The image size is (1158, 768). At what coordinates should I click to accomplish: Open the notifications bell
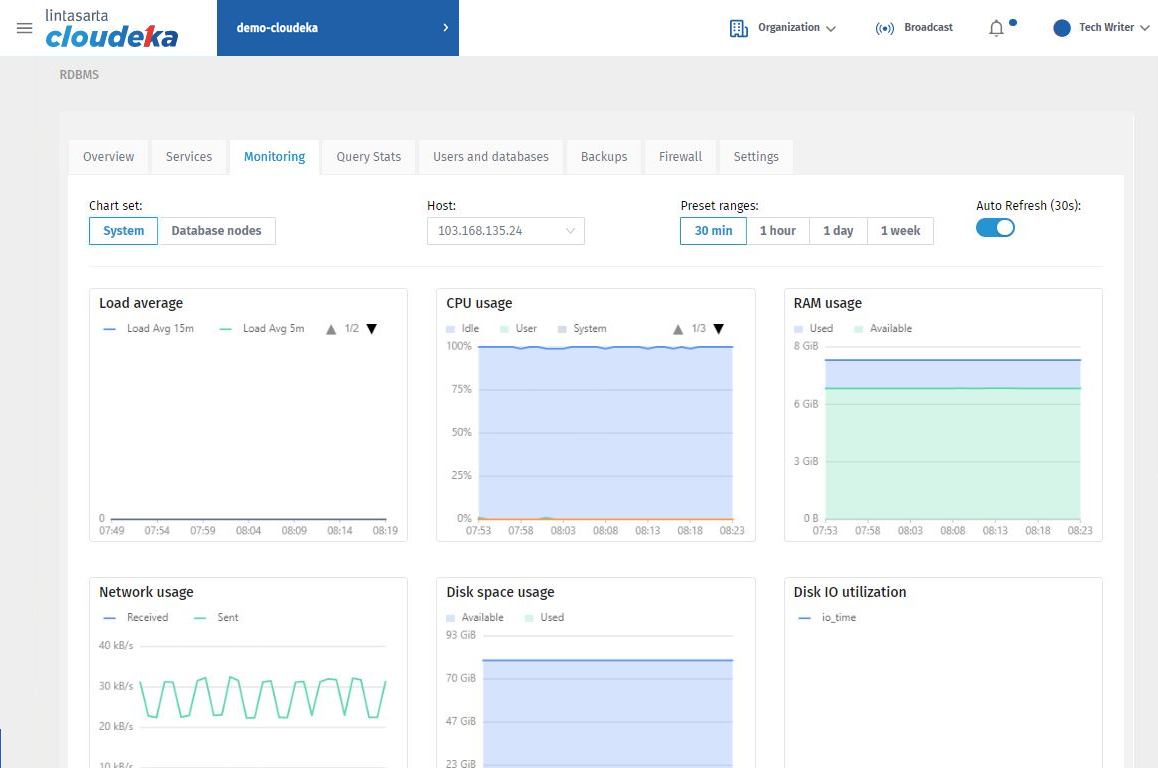tap(996, 28)
